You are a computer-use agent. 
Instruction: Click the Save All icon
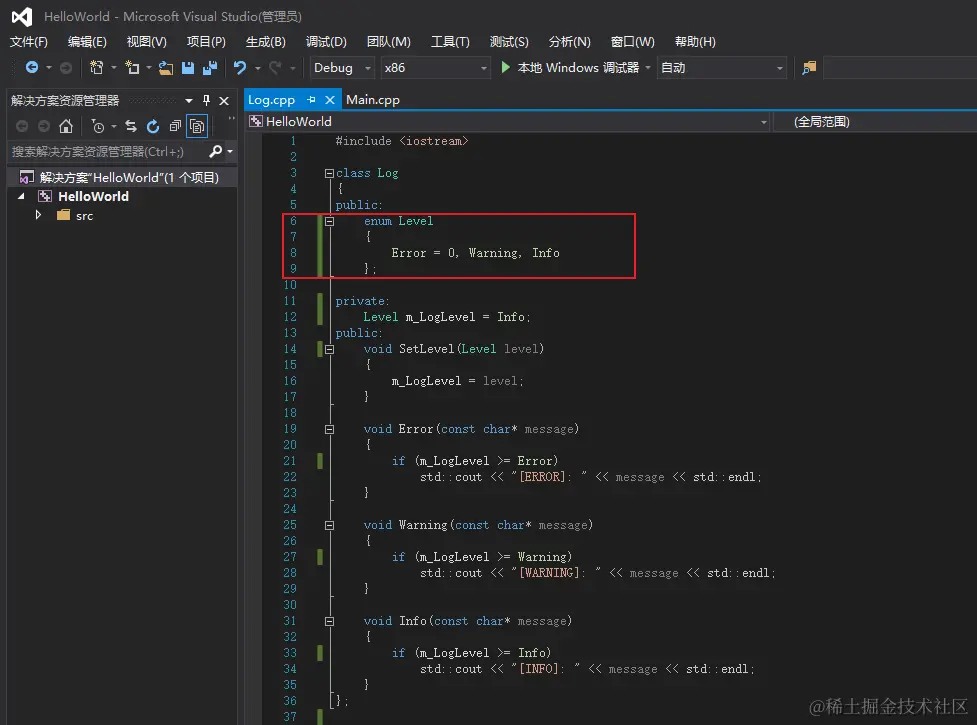click(210, 67)
